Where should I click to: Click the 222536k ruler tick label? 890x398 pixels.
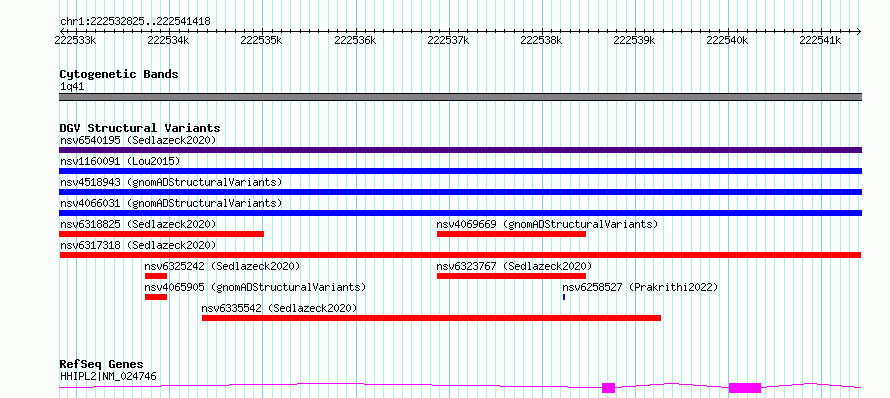(x=356, y=41)
